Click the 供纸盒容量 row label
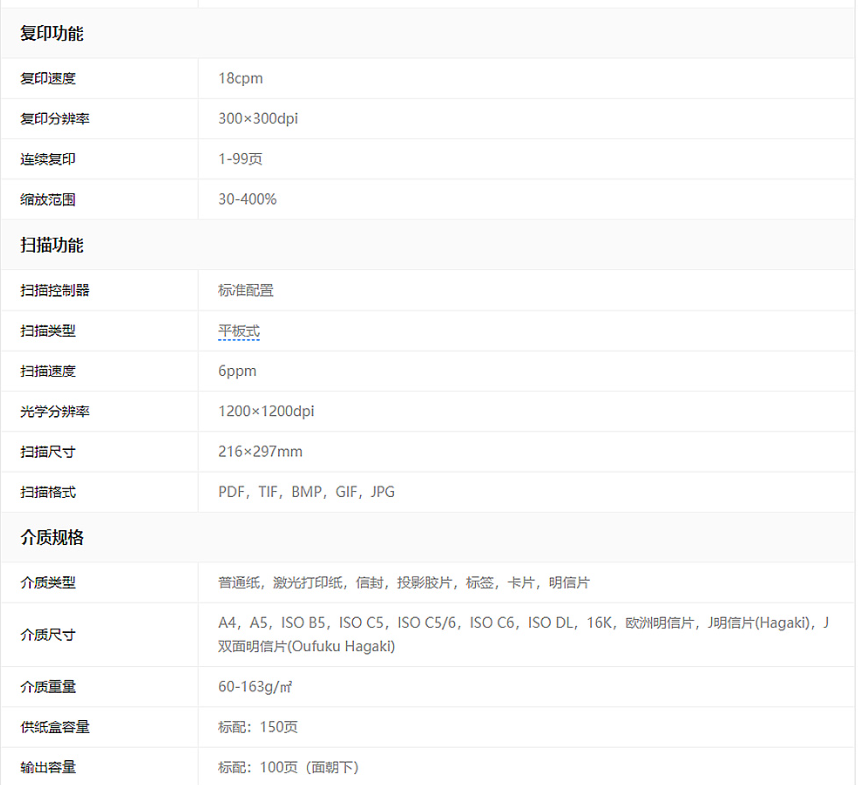 [55, 727]
